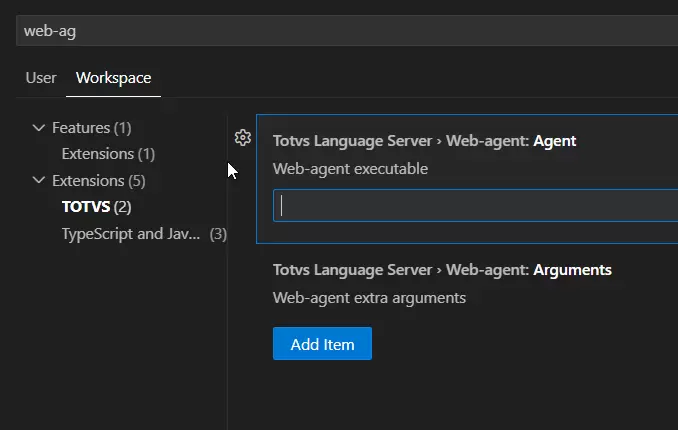Image resolution: width=678 pixels, height=430 pixels.
Task: Click the Web-agent: Agent setting title
Action: pos(424,141)
